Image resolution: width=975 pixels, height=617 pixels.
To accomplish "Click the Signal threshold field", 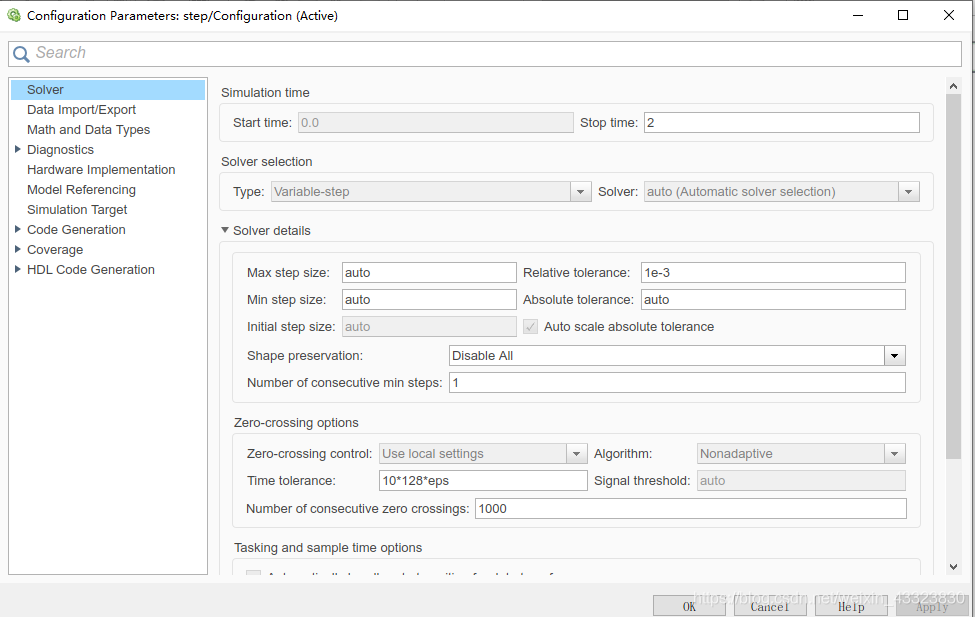I will [x=801, y=481].
